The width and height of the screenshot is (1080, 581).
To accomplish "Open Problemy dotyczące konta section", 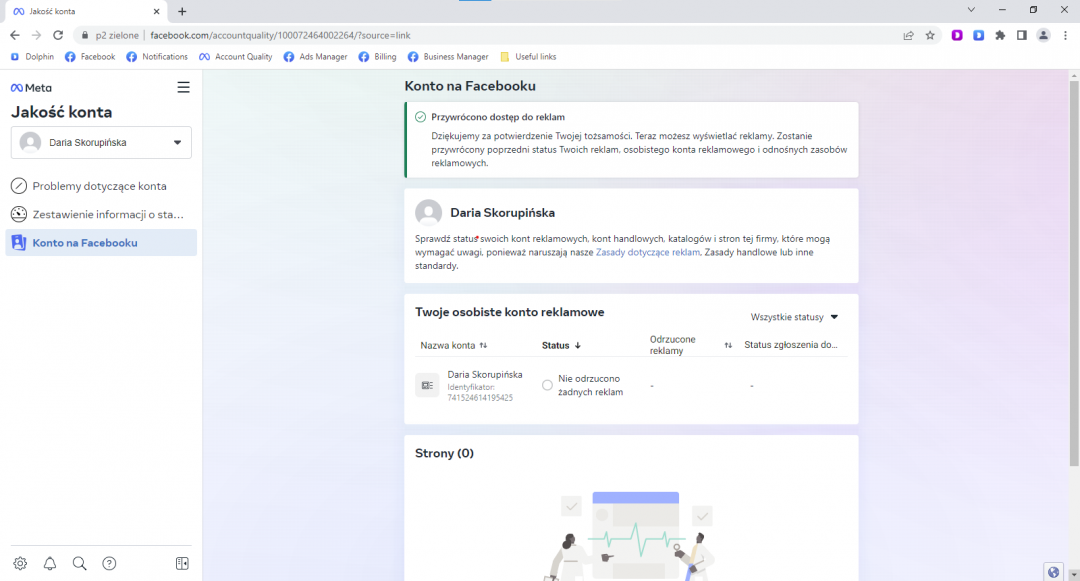I will [x=99, y=186].
